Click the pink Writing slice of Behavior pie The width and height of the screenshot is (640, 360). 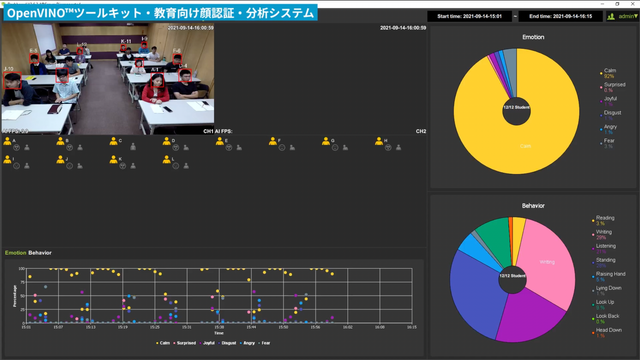pyautogui.click(x=547, y=261)
